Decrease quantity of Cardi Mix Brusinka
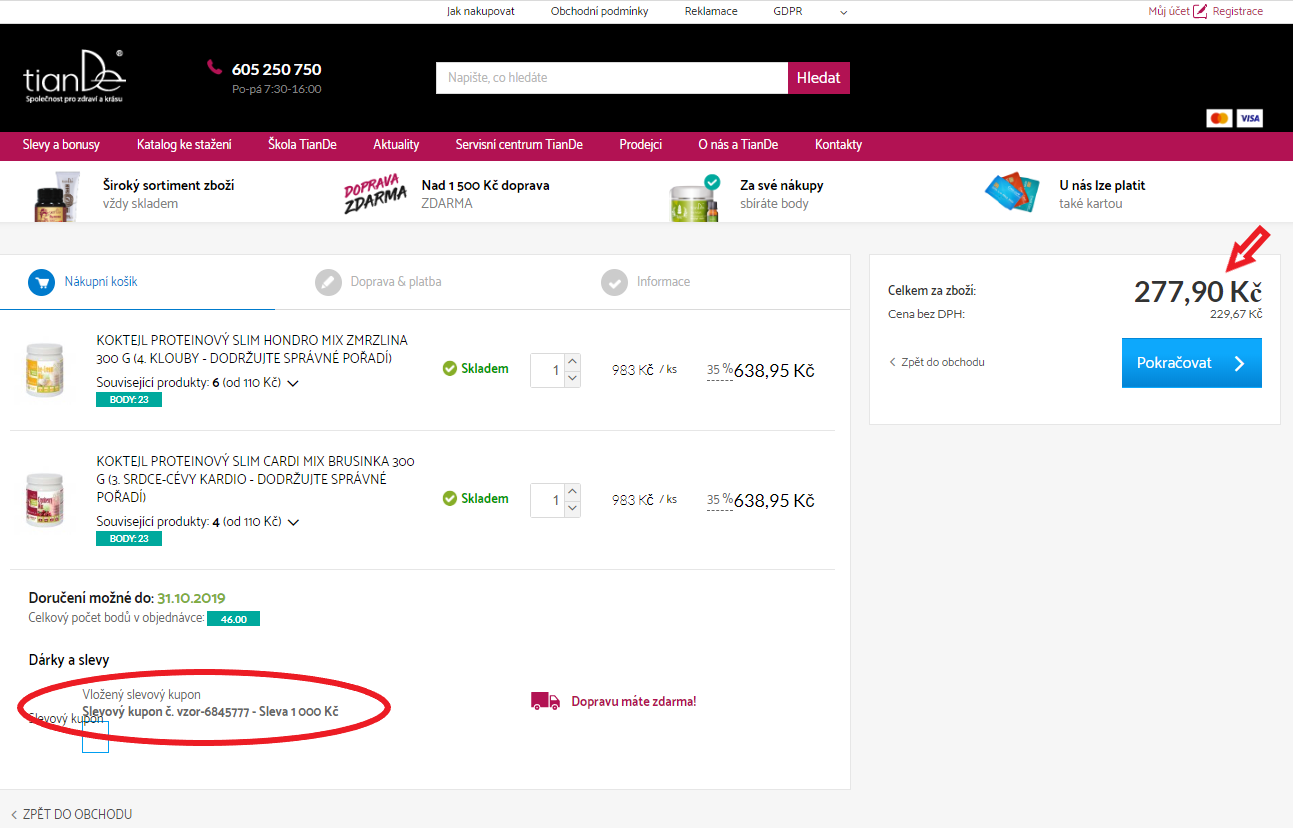The image size is (1293, 828). coord(572,508)
